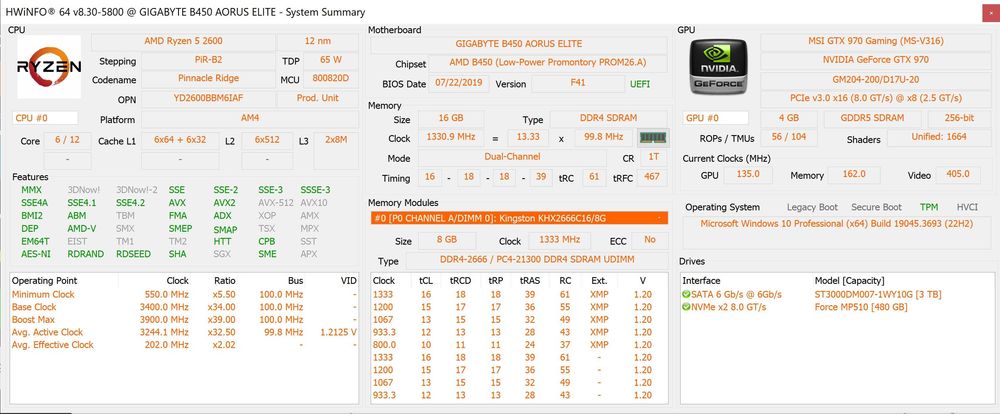Click the NVIDIA GeForce GTX 970 field
The width and height of the screenshot is (1000, 414).
click(x=875, y=60)
